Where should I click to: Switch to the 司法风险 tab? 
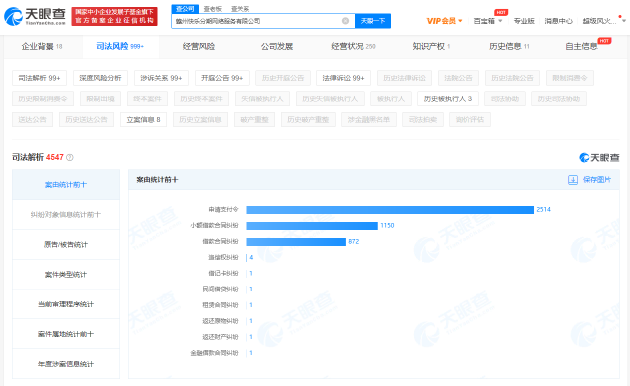click(x=120, y=47)
